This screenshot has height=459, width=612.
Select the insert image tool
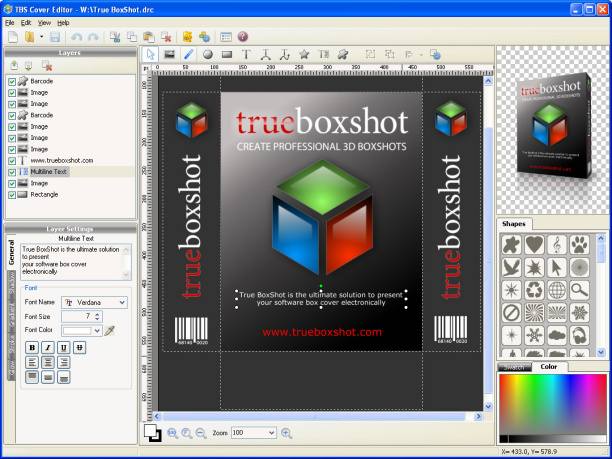pos(169,55)
